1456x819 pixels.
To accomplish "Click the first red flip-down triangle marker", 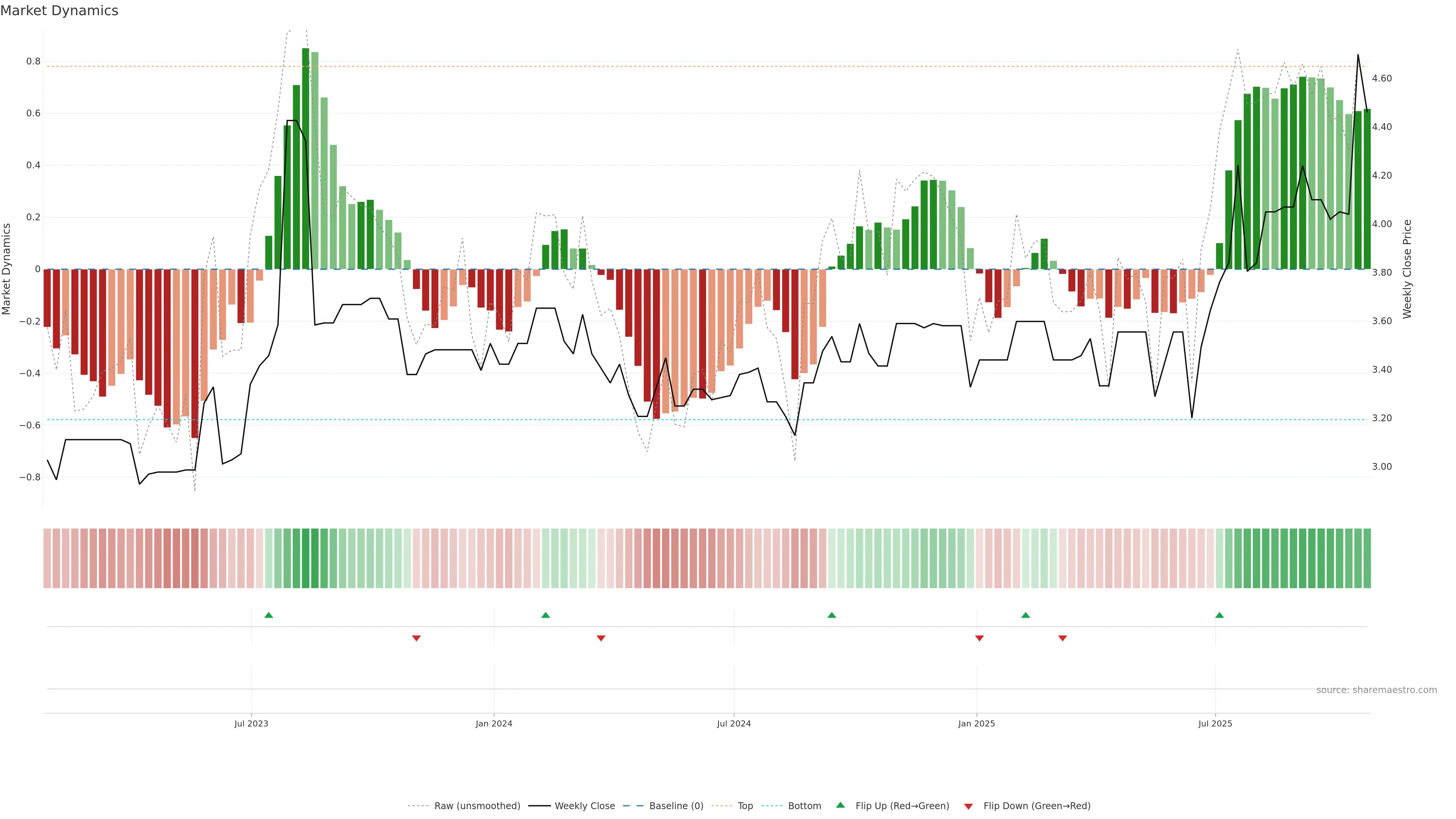I will [x=416, y=638].
